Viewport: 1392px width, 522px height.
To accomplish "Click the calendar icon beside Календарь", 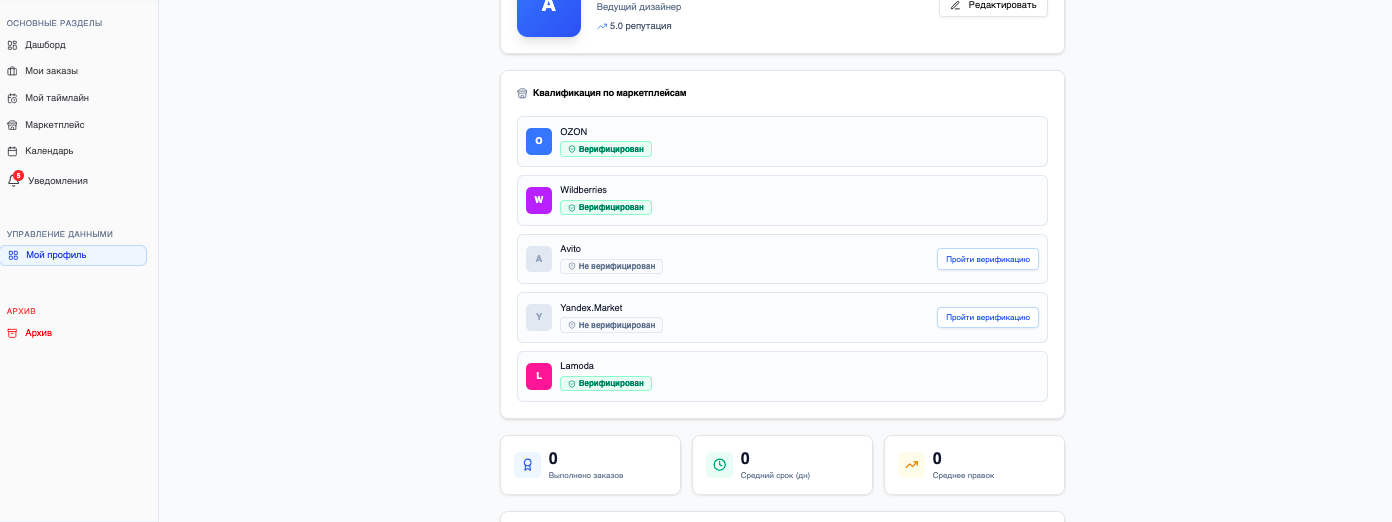I will (x=12, y=151).
